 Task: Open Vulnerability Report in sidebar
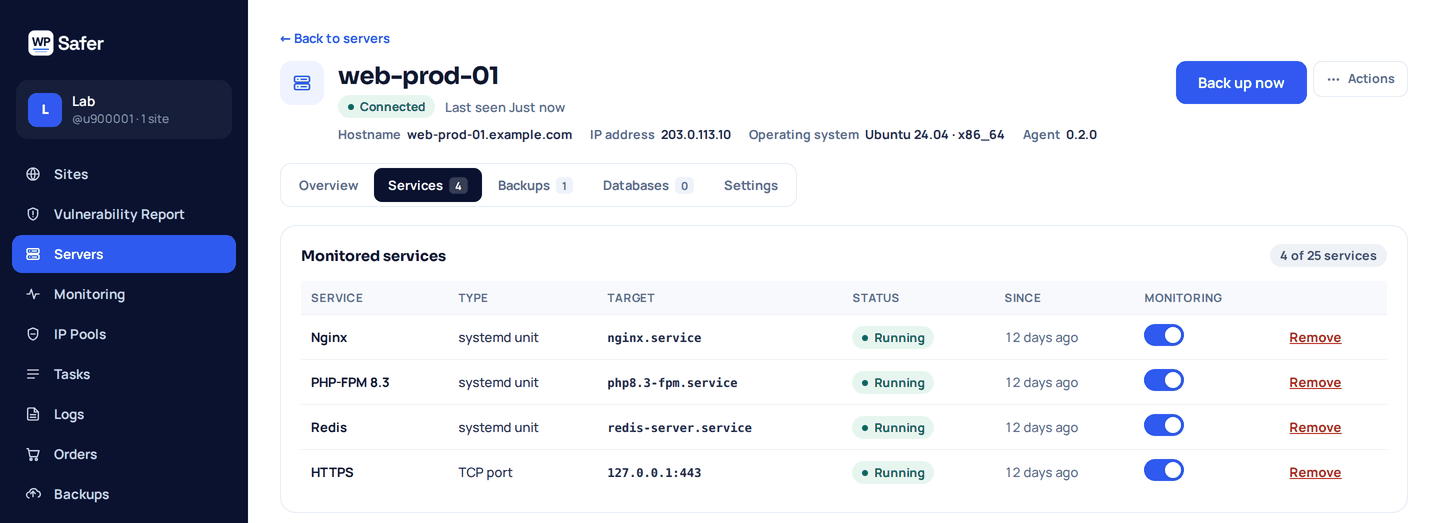click(x=124, y=214)
